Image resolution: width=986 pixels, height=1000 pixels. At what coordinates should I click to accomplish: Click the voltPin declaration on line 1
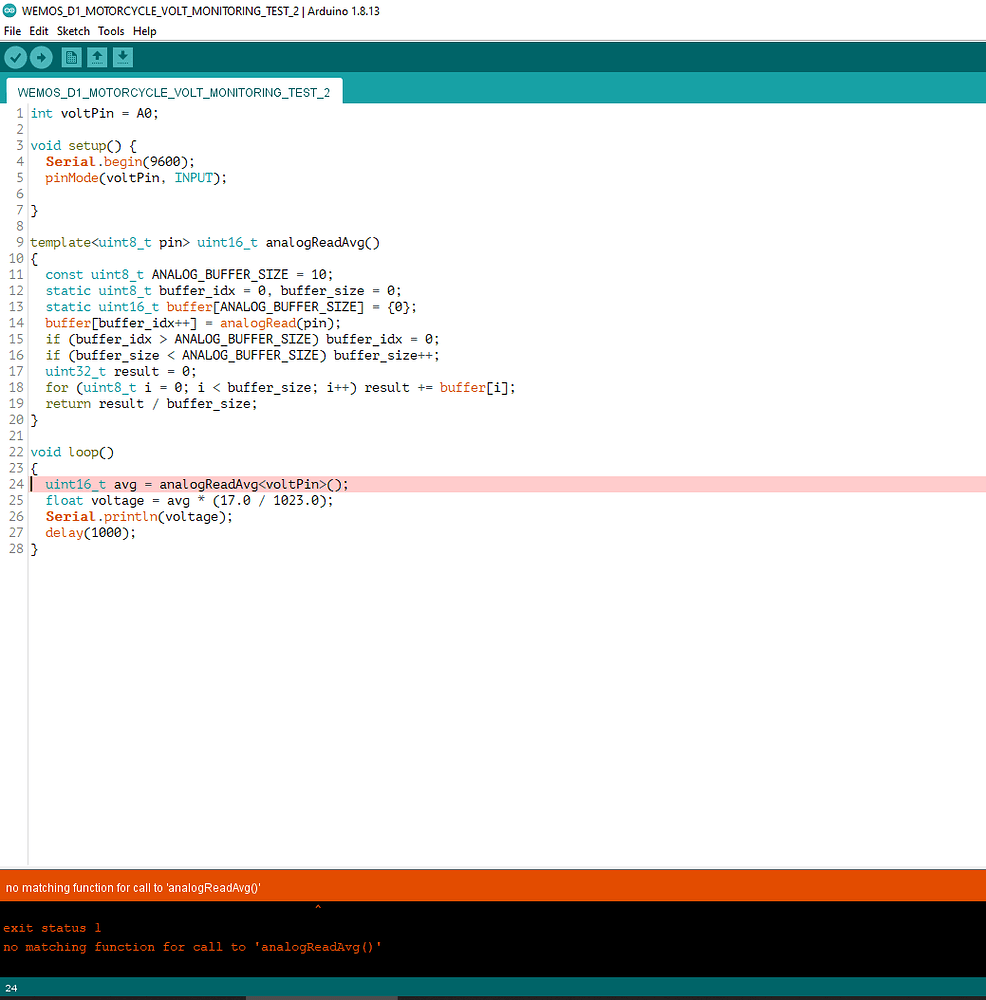pyautogui.click(x=95, y=113)
